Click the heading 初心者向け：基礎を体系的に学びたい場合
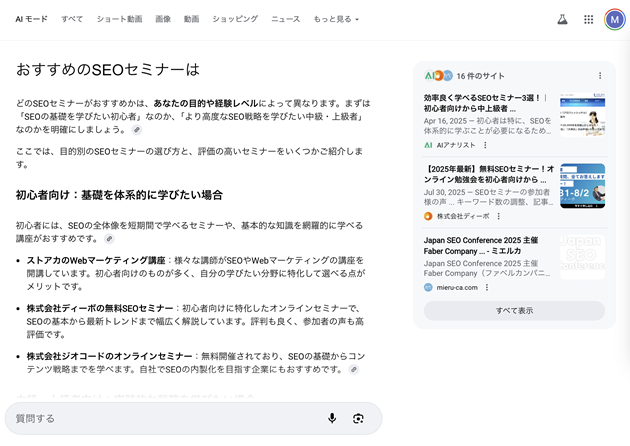Viewport: 630px width, 446px height. tap(119, 195)
